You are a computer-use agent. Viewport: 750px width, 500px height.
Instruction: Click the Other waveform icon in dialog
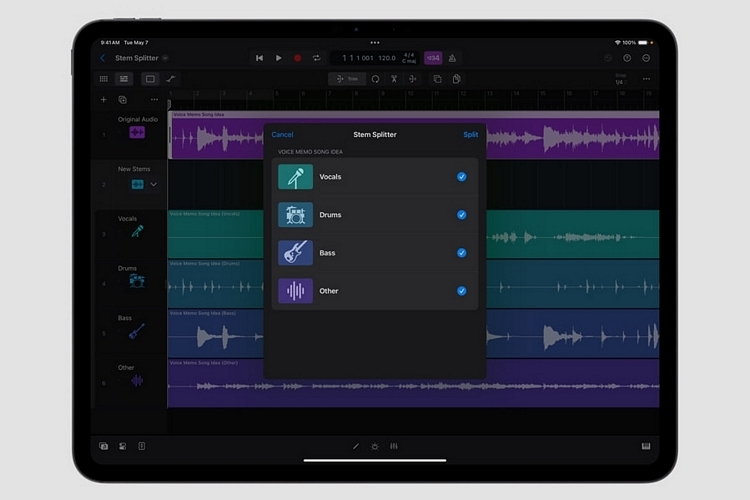click(295, 291)
